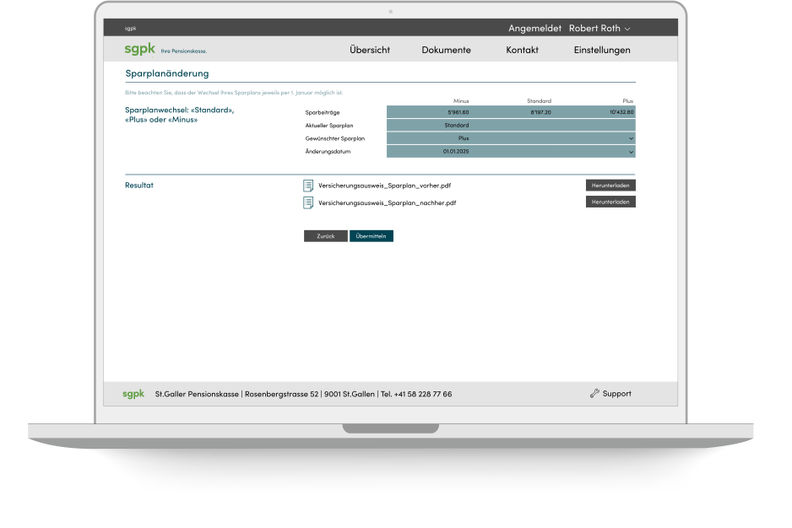
Task: Select the Plus Sparbeiträge value 10'432.80
Action: [x=621, y=112]
